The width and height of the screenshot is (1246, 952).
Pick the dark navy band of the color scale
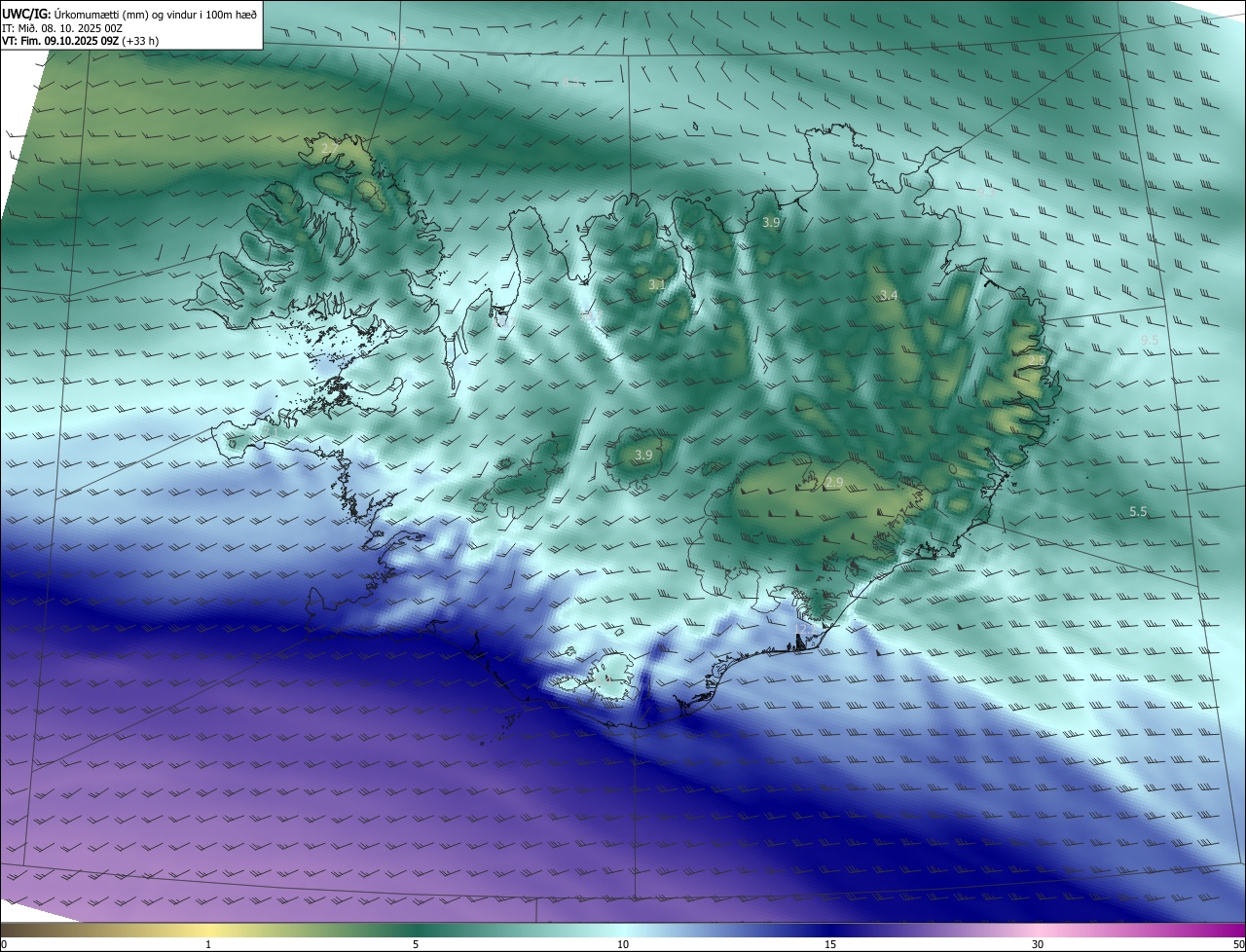(830, 931)
